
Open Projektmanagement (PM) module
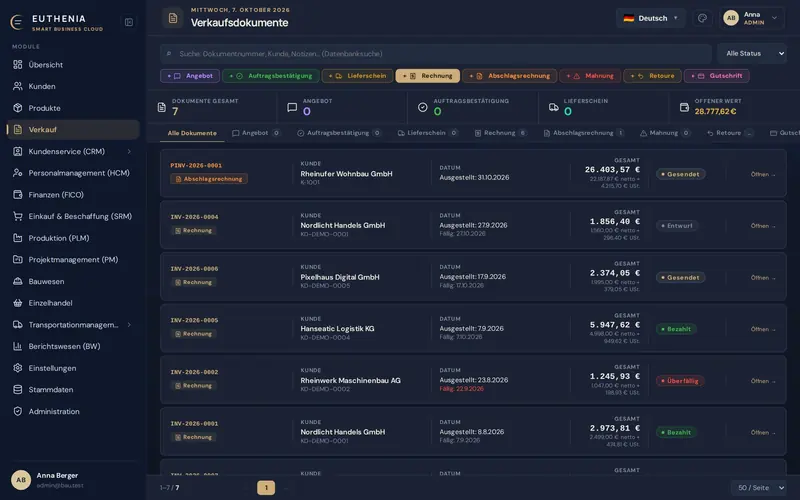73,260
